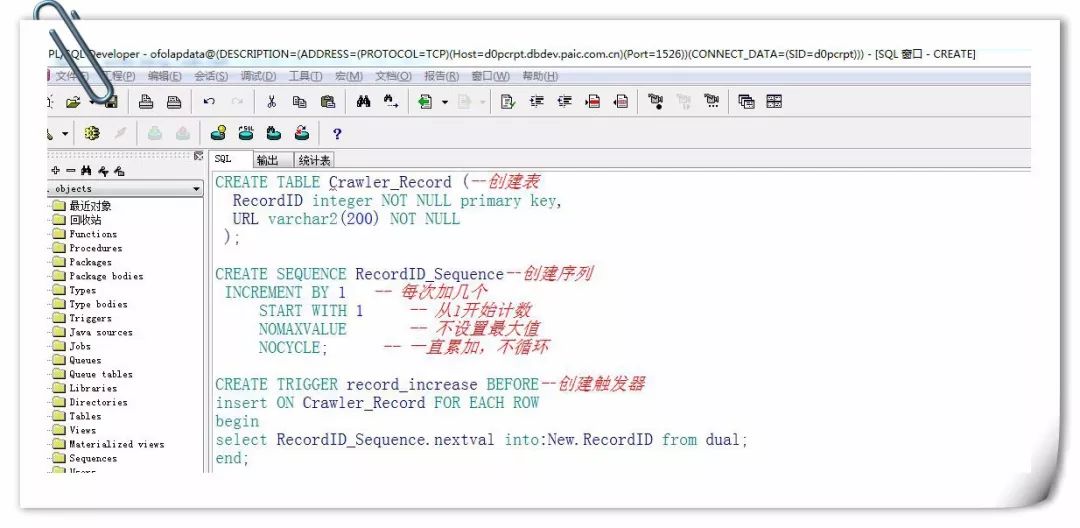
Task: Select the Java sources folder
Action: tap(101, 332)
